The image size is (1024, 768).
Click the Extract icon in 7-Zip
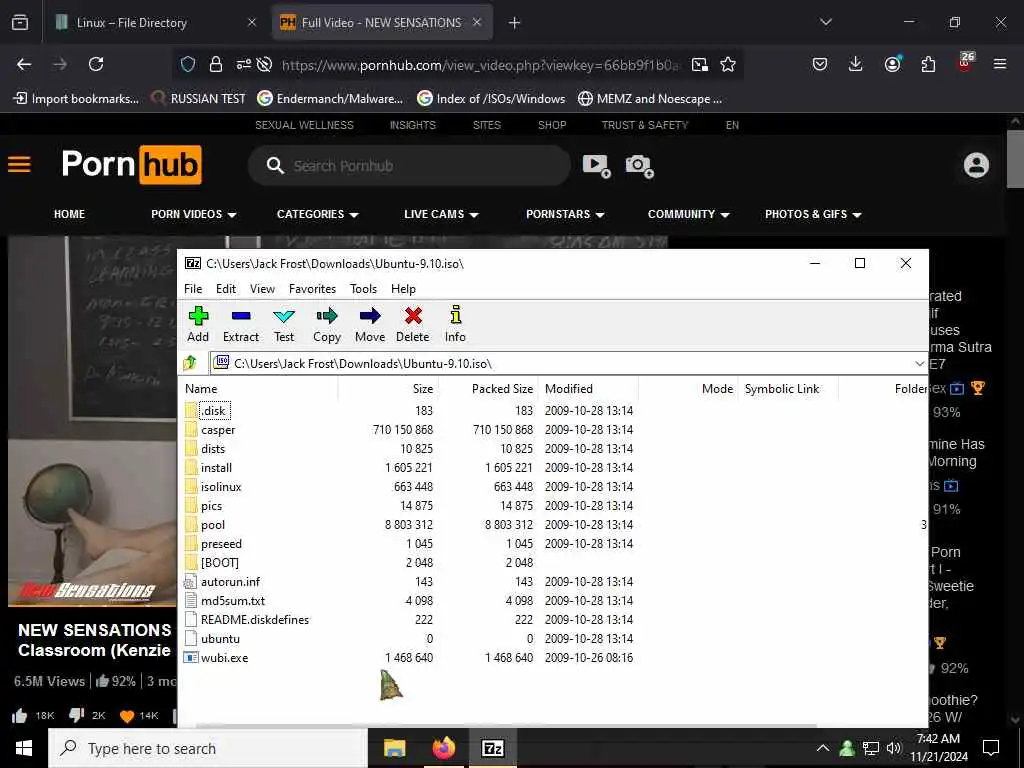(240, 325)
